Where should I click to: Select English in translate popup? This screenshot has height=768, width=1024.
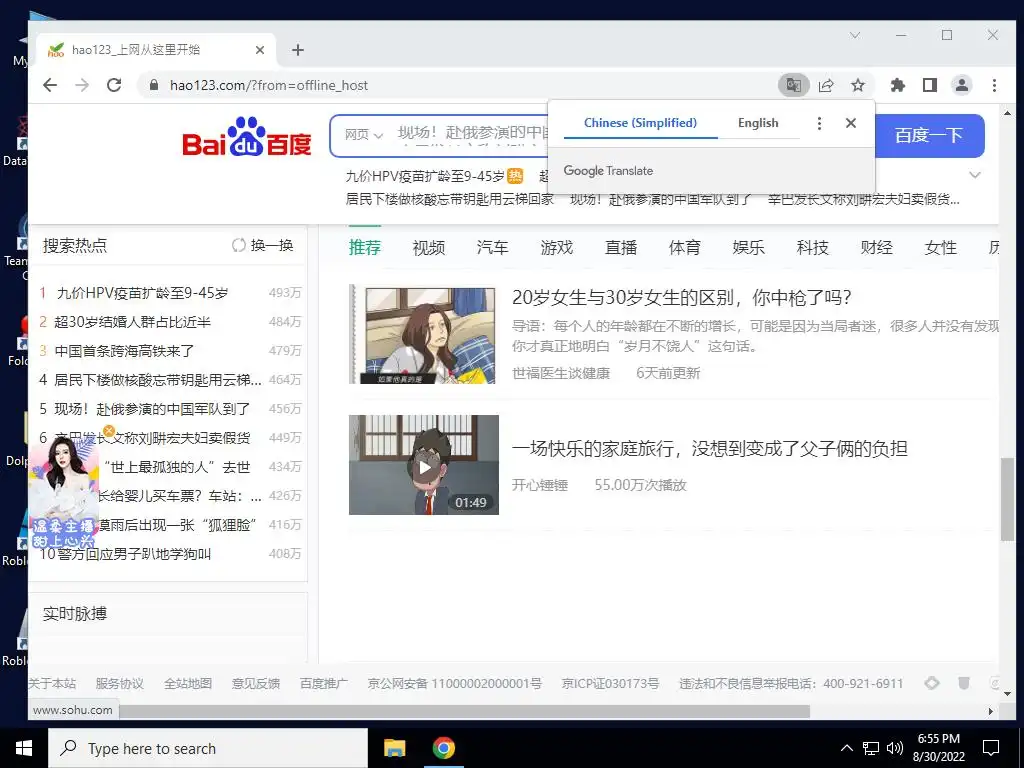(x=758, y=123)
